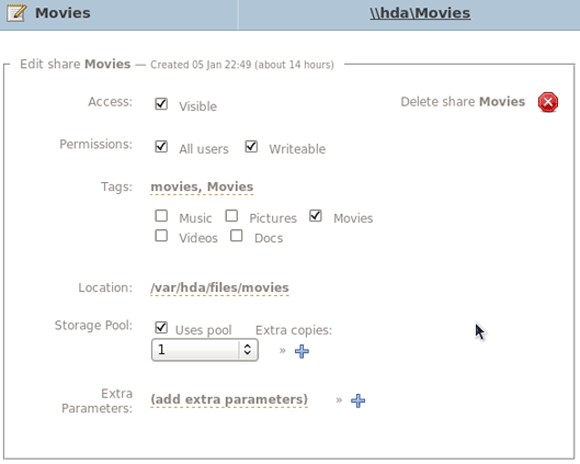Click the 'Extra copies:' label
The width and height of the screenshot is (580, 464).
point(294,330)
